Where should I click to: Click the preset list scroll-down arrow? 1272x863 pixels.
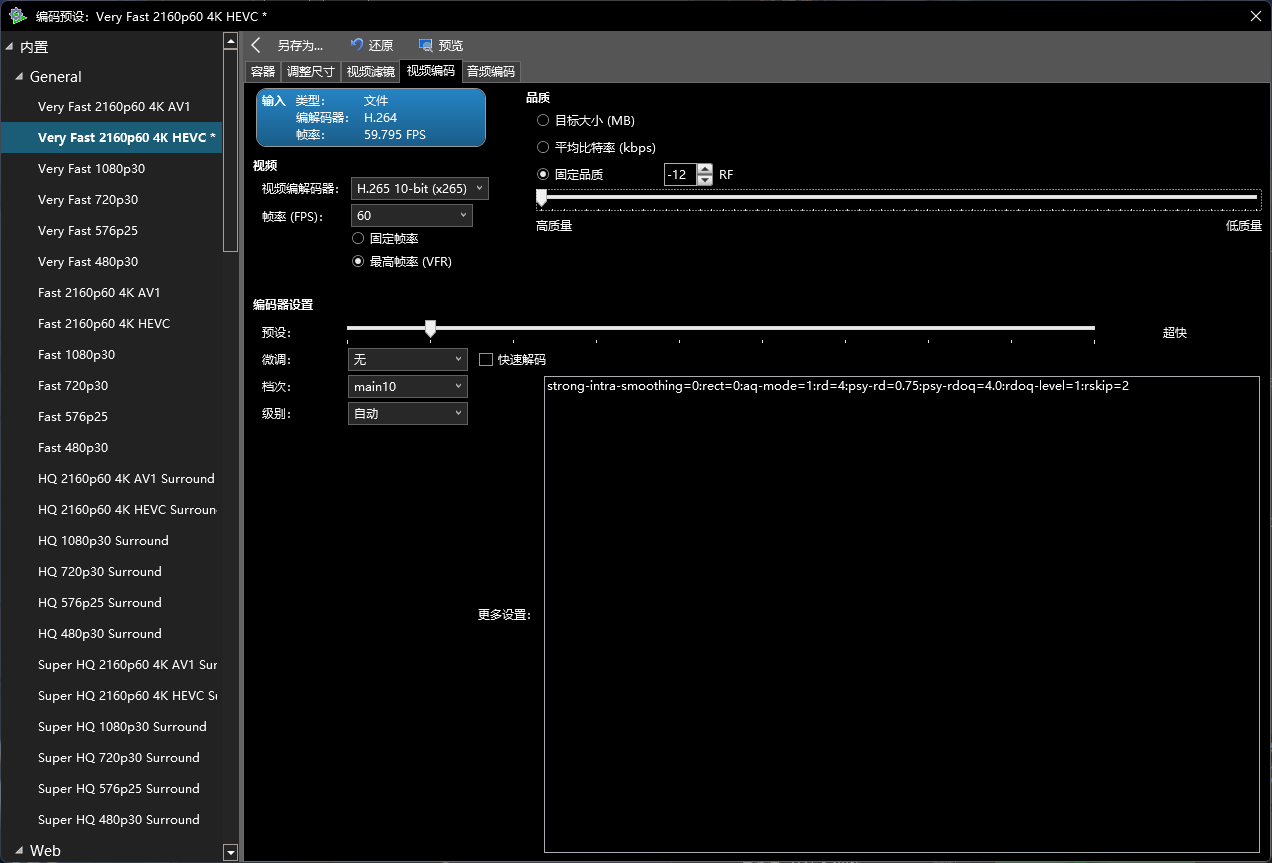[231, 852]
